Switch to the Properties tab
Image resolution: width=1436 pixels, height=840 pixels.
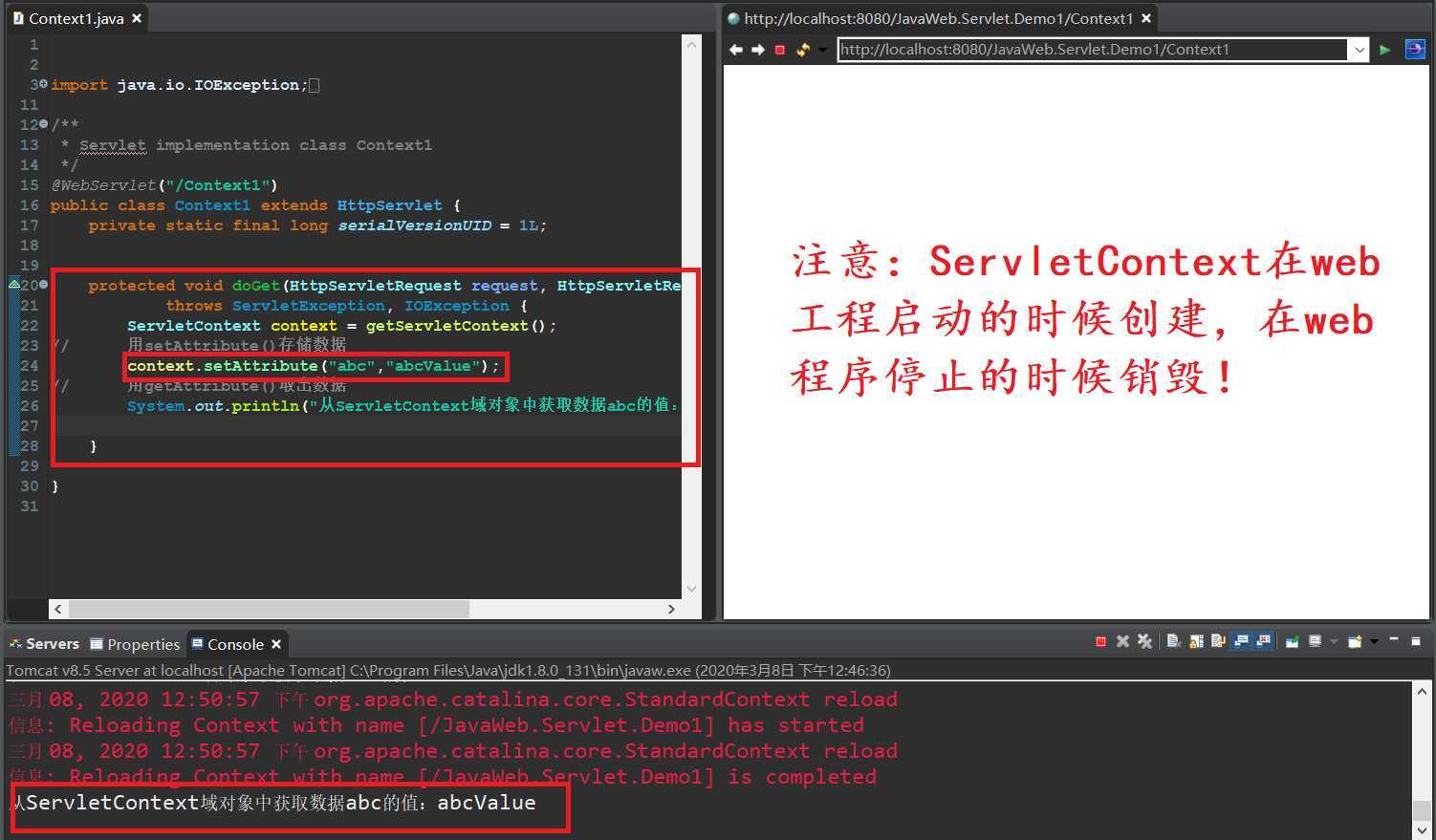135,644
